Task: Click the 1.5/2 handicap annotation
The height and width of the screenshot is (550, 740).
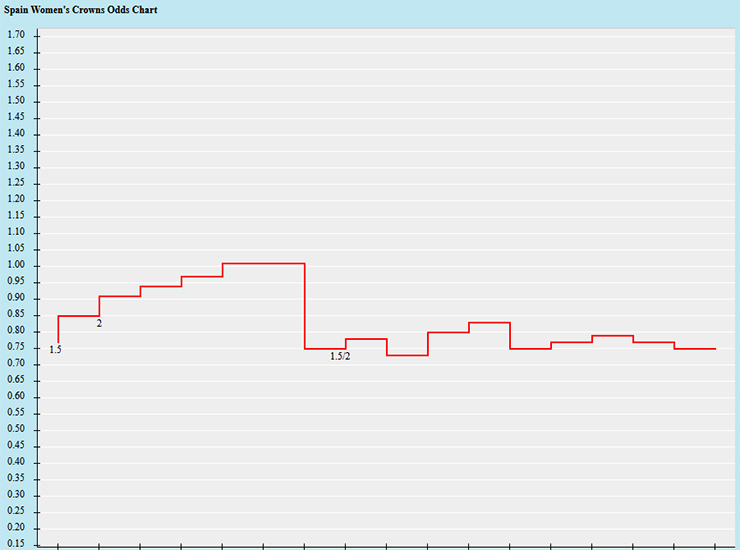Action: 340,356
